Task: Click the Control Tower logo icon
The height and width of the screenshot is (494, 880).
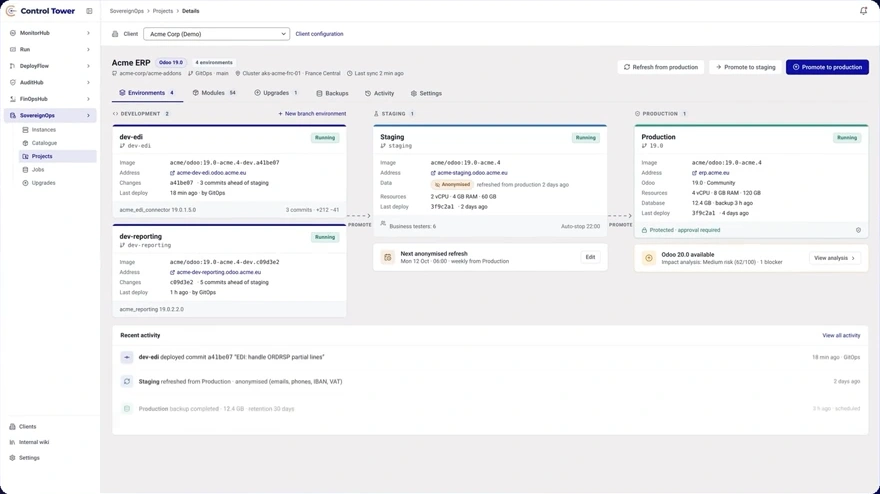Action: 11,11
